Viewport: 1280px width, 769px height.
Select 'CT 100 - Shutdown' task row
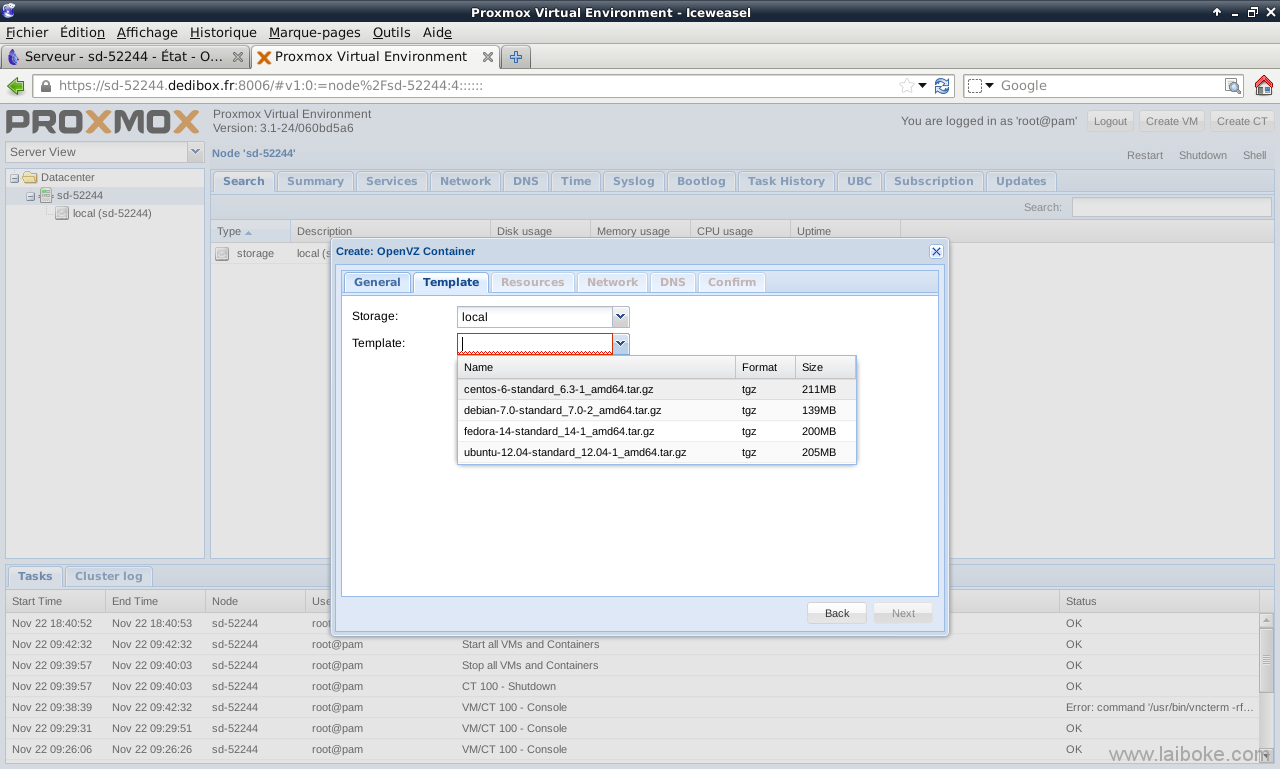coord(632,686)
